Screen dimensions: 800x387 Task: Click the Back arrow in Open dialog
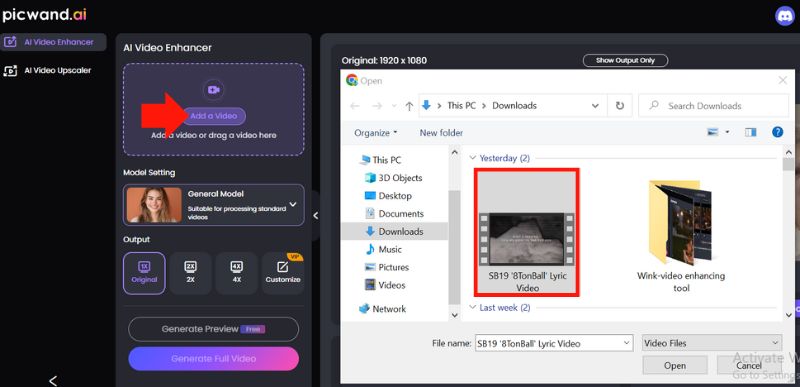pos(355,106)
